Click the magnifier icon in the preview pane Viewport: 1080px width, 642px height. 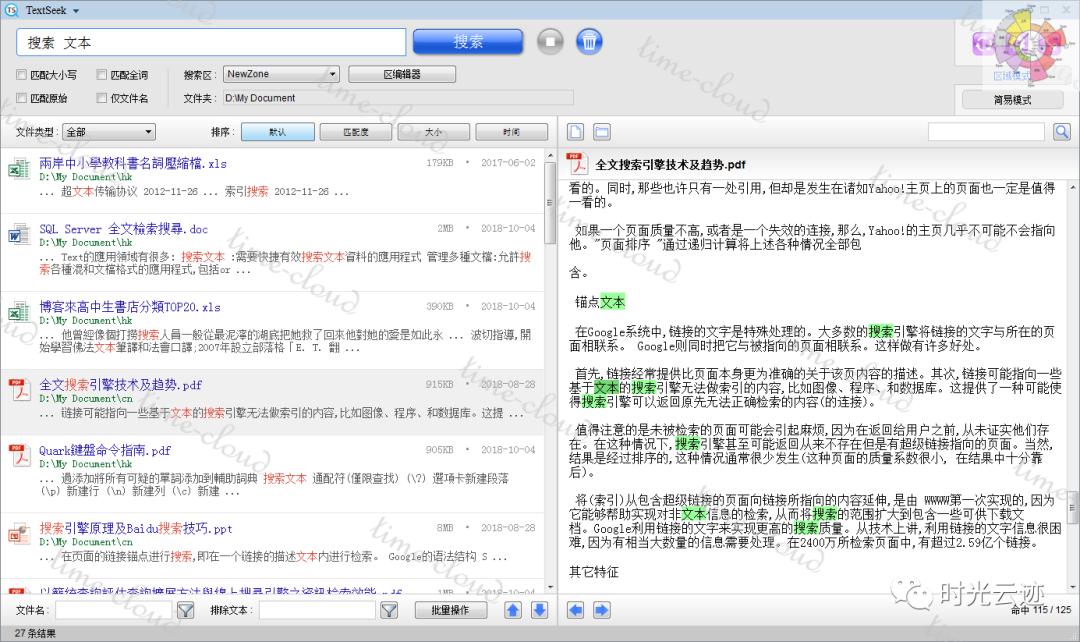click(x=1062, y=131)
